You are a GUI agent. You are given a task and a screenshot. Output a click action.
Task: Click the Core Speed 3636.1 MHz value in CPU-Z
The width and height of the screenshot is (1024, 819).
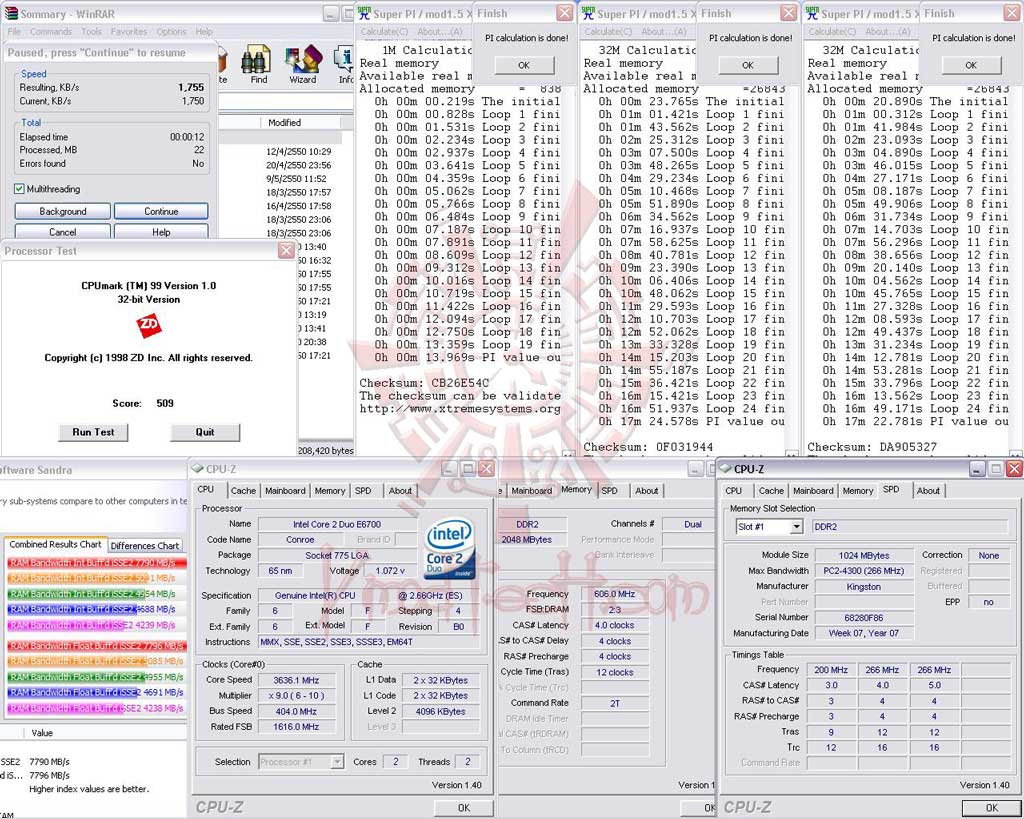click(296, 680)
